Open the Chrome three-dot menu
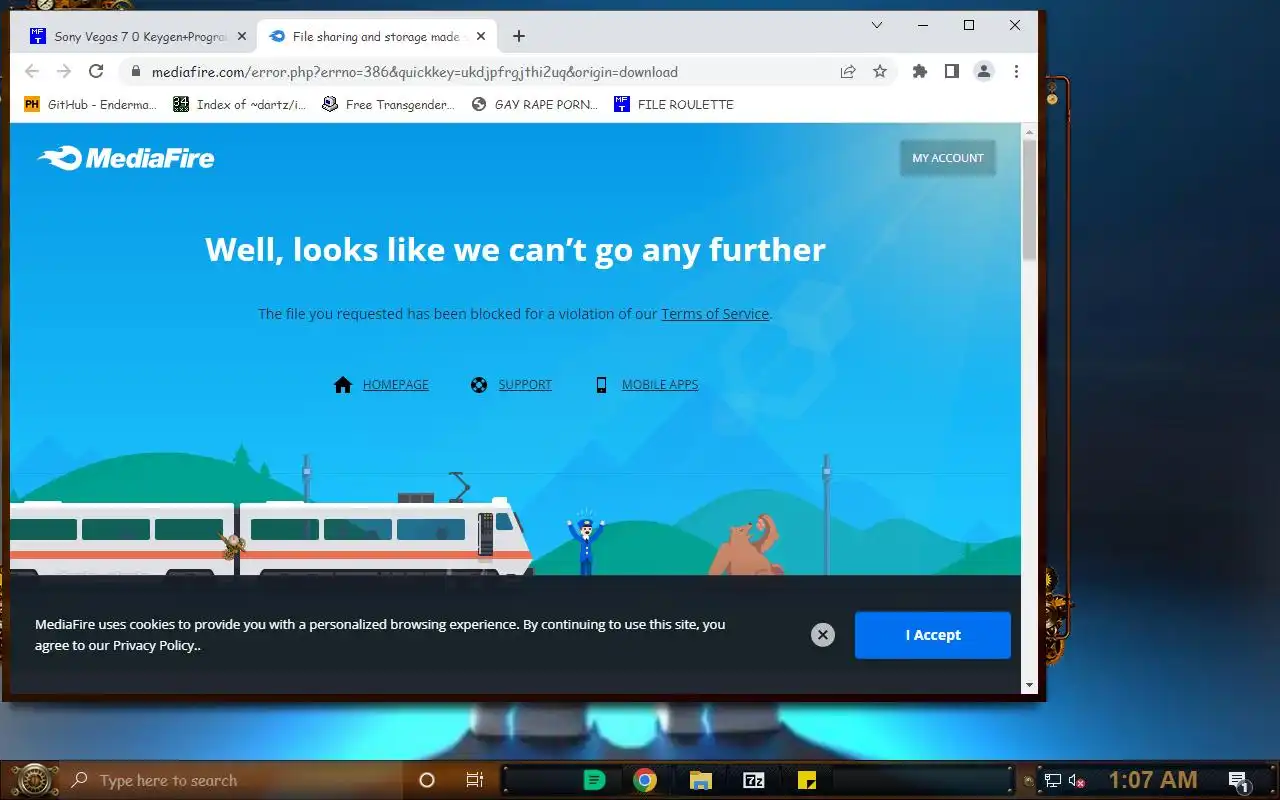Screen dimensions: 1280x800 pyautogui.click(x=1016, y=71)
